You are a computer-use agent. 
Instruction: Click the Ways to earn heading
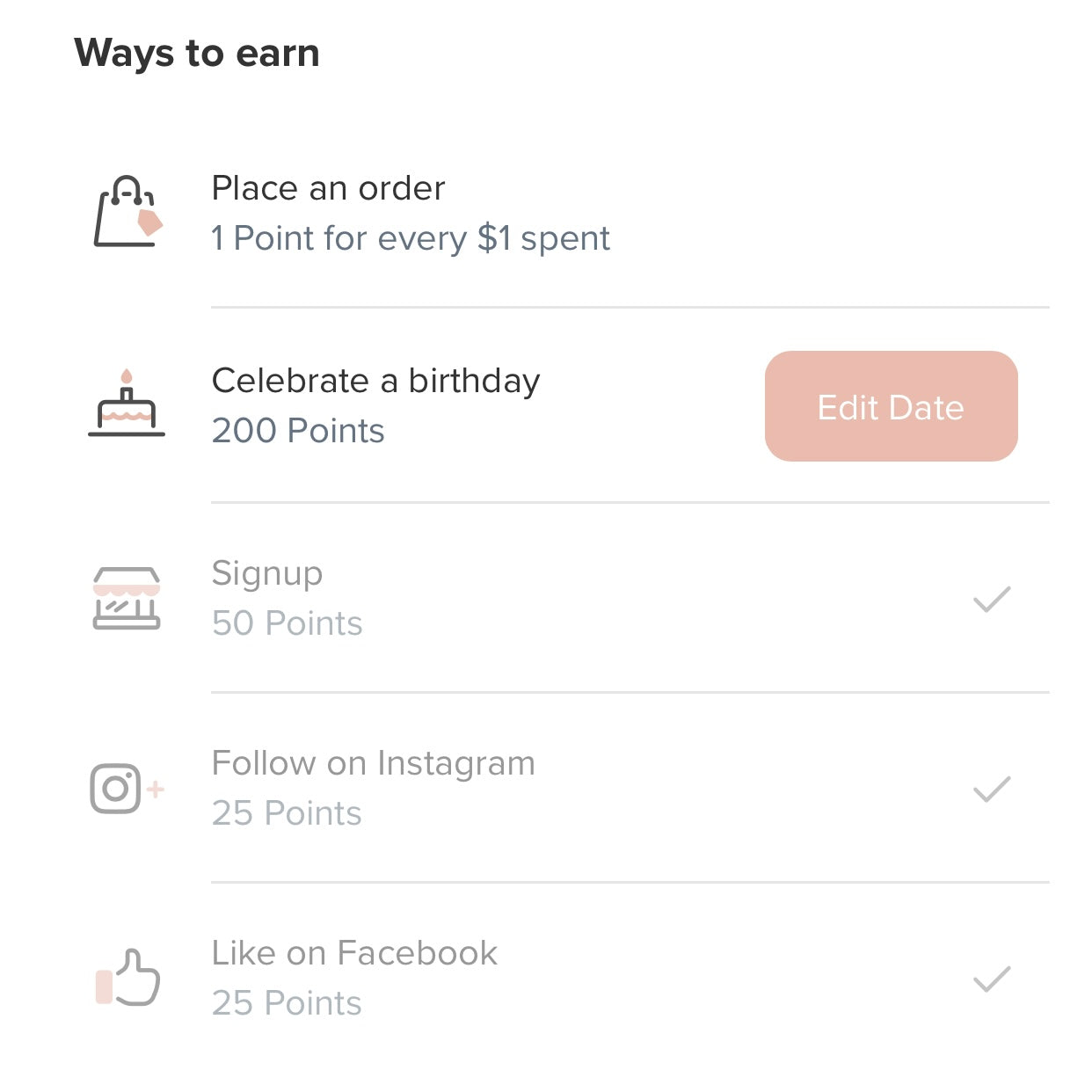click(197, 53)
